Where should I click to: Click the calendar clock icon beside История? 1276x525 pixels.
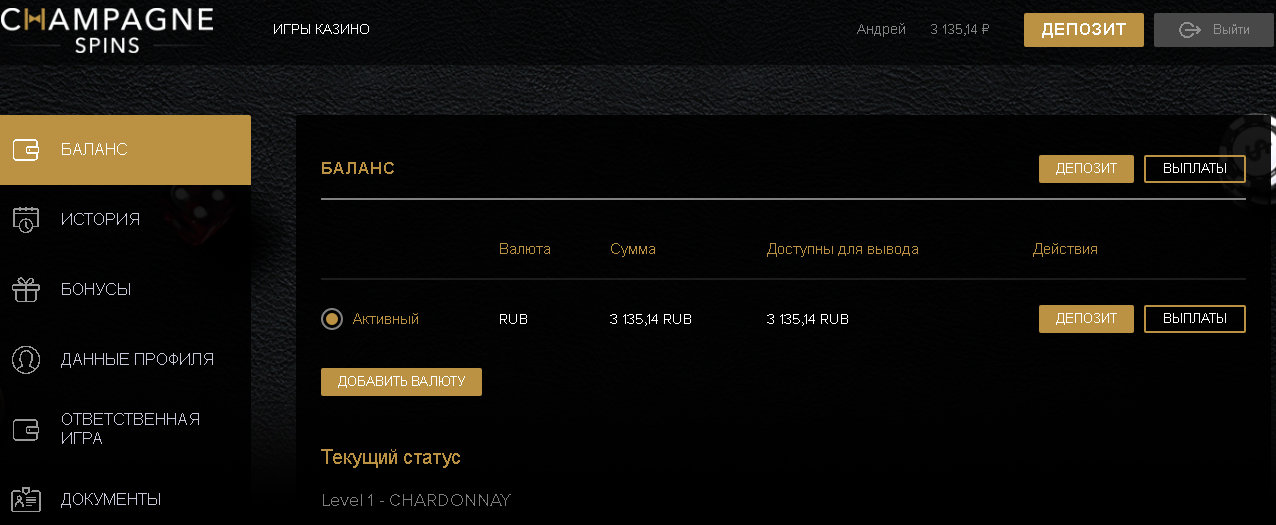26,220
